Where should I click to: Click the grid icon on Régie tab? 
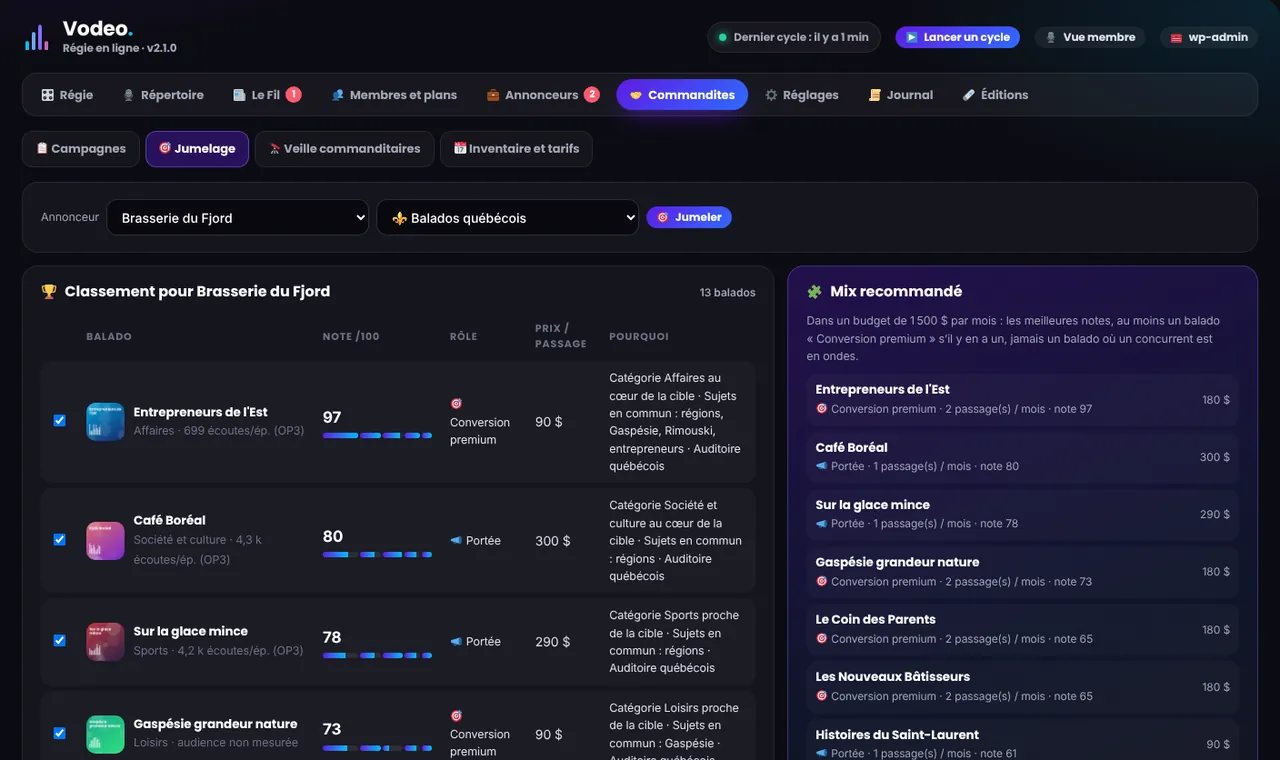pos(47,95)
